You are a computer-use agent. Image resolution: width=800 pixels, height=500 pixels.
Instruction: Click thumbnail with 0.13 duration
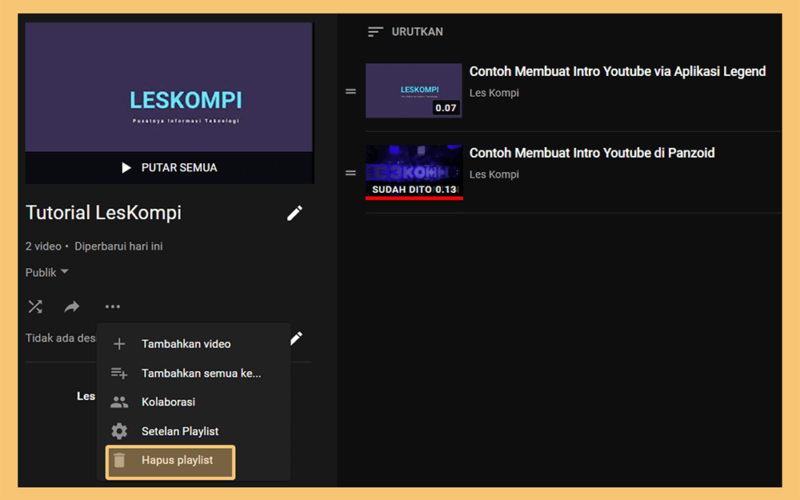[x=414, y=172]
